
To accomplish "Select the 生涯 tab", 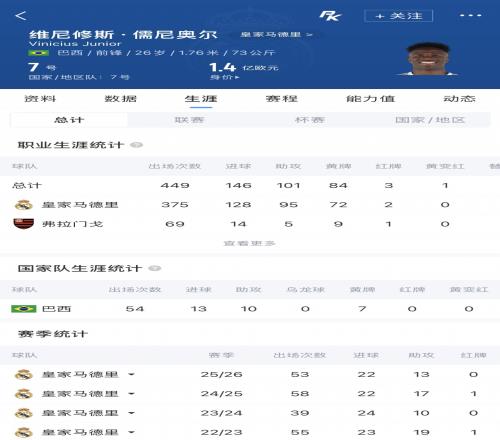I will point(201,99).
